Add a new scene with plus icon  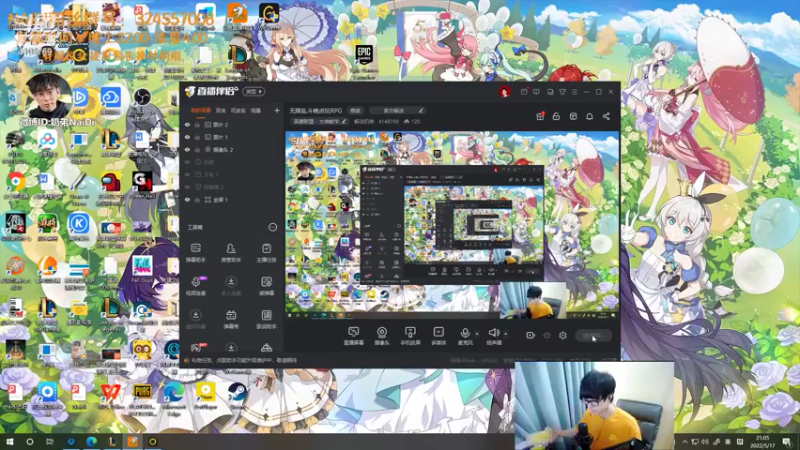tap(277, 110)
